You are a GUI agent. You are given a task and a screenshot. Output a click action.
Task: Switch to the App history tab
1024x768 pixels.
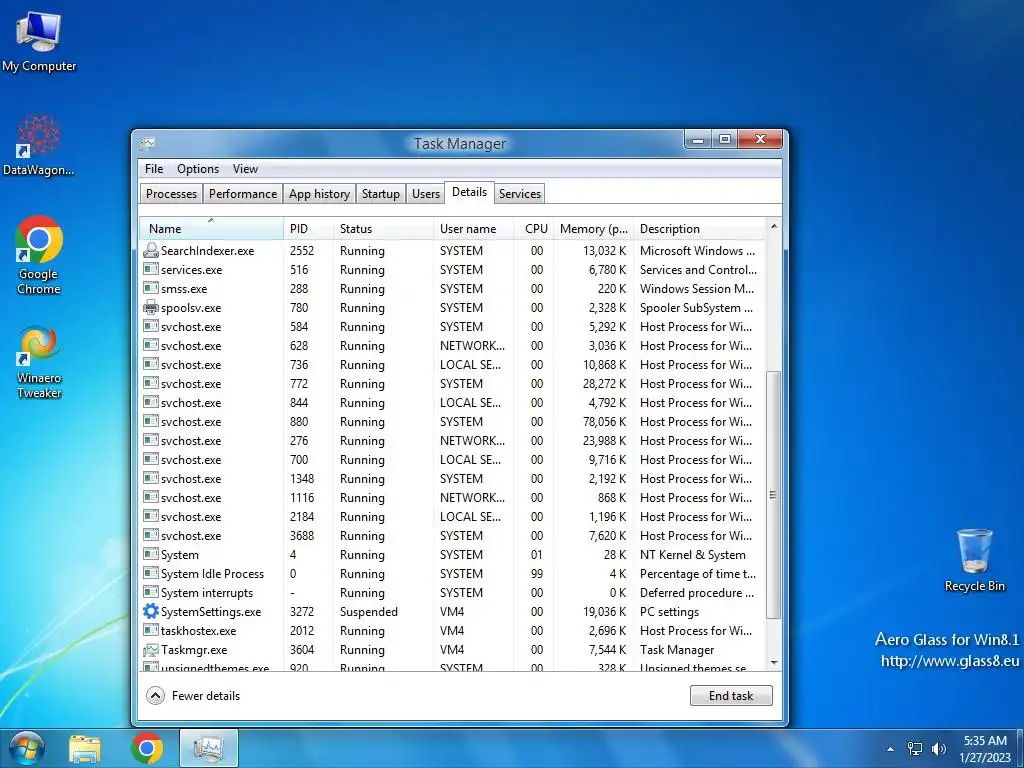point(319,193)
